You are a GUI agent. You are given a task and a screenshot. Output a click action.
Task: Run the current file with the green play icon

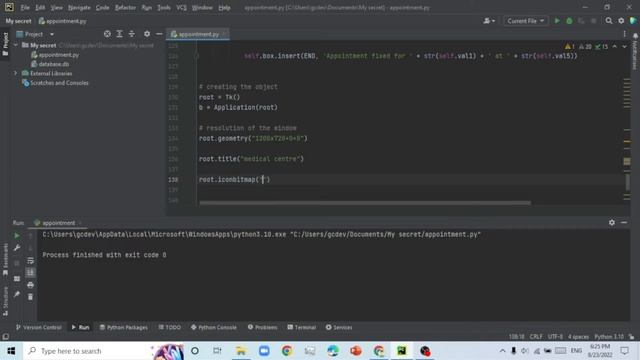(557, 21)
